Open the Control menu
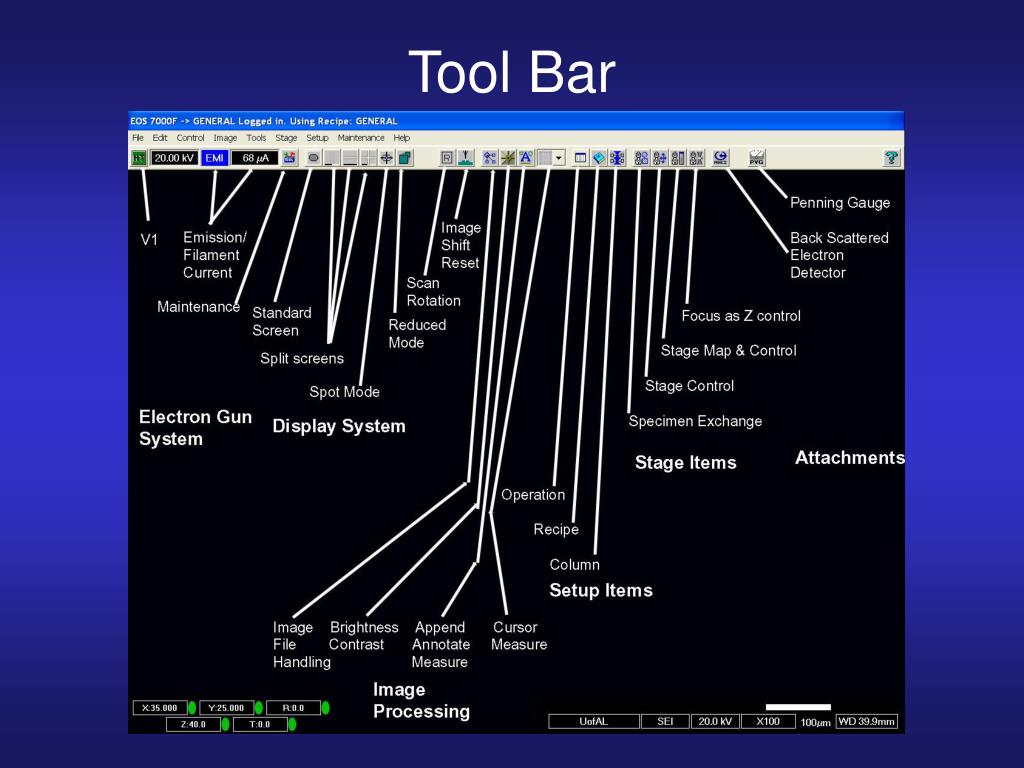Image resolution: width=1024 pixels, height=768 pixels. click(x=190, y=138)
